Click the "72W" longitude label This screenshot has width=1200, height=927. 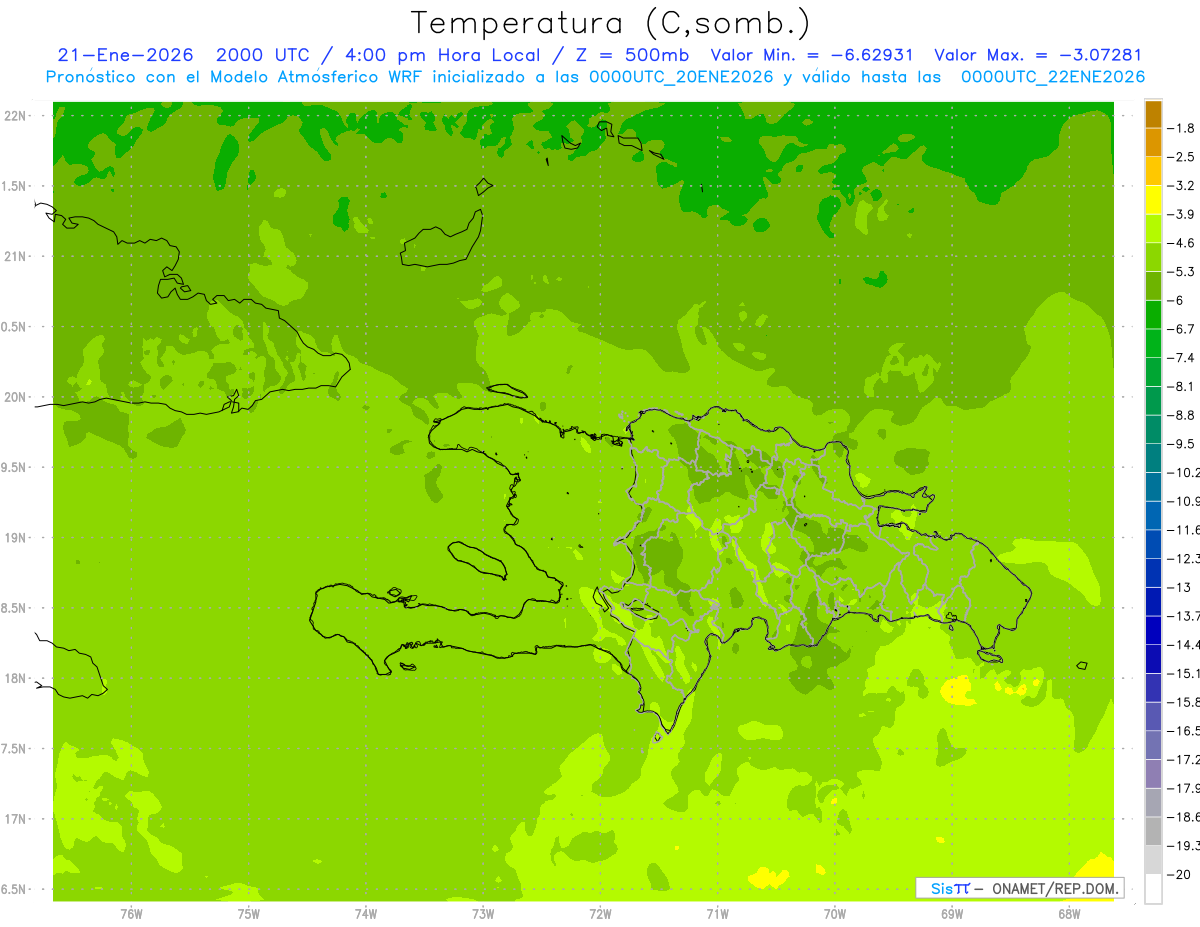coord(601,913)
